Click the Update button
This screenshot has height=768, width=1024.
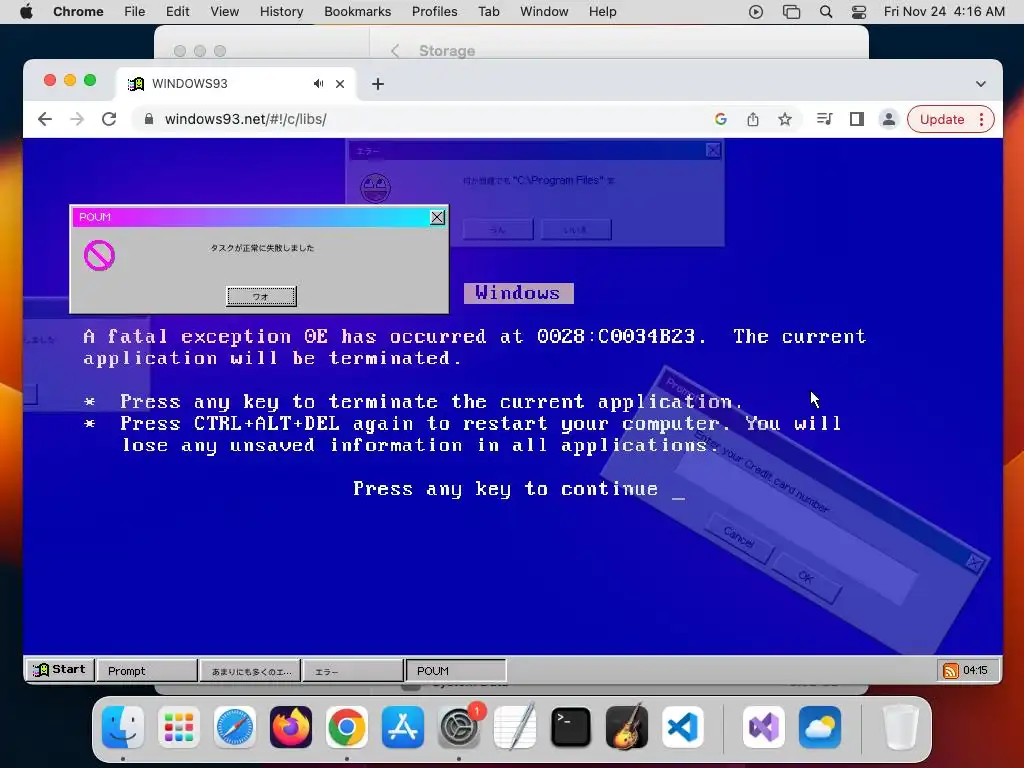coord(950,119)
